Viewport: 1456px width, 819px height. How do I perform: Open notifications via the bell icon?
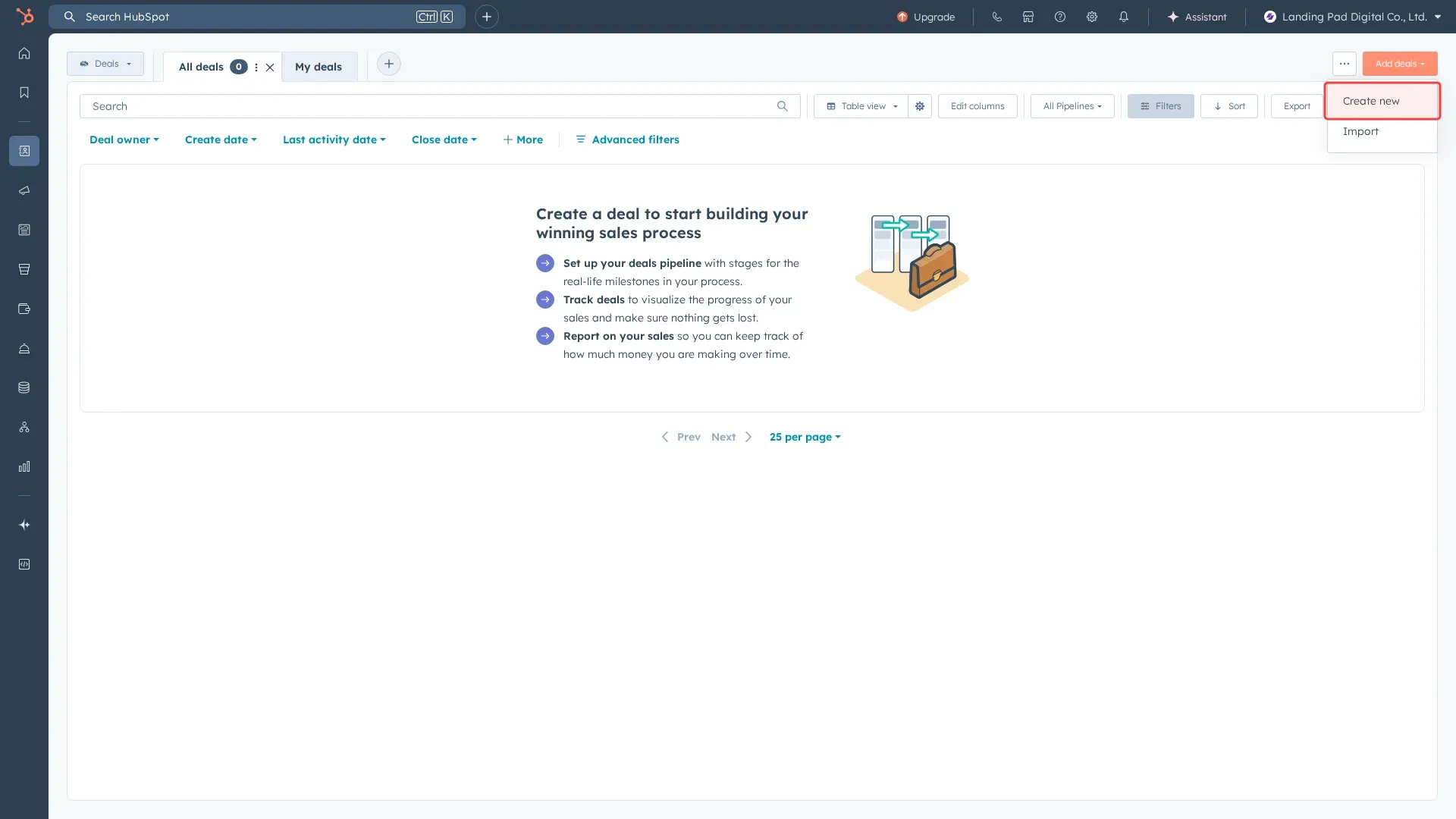1125,17
